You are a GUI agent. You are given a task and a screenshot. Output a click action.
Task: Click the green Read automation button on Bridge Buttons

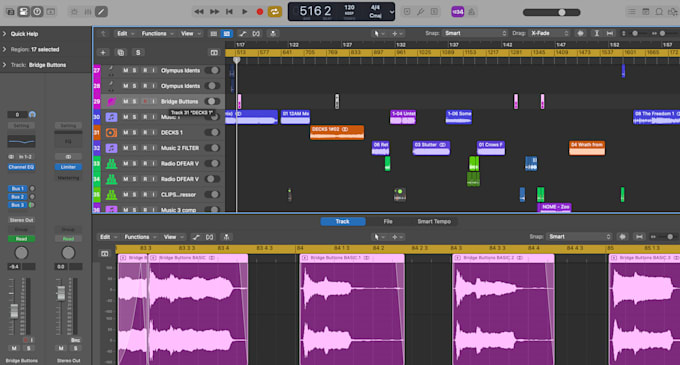tap(21, 239)
